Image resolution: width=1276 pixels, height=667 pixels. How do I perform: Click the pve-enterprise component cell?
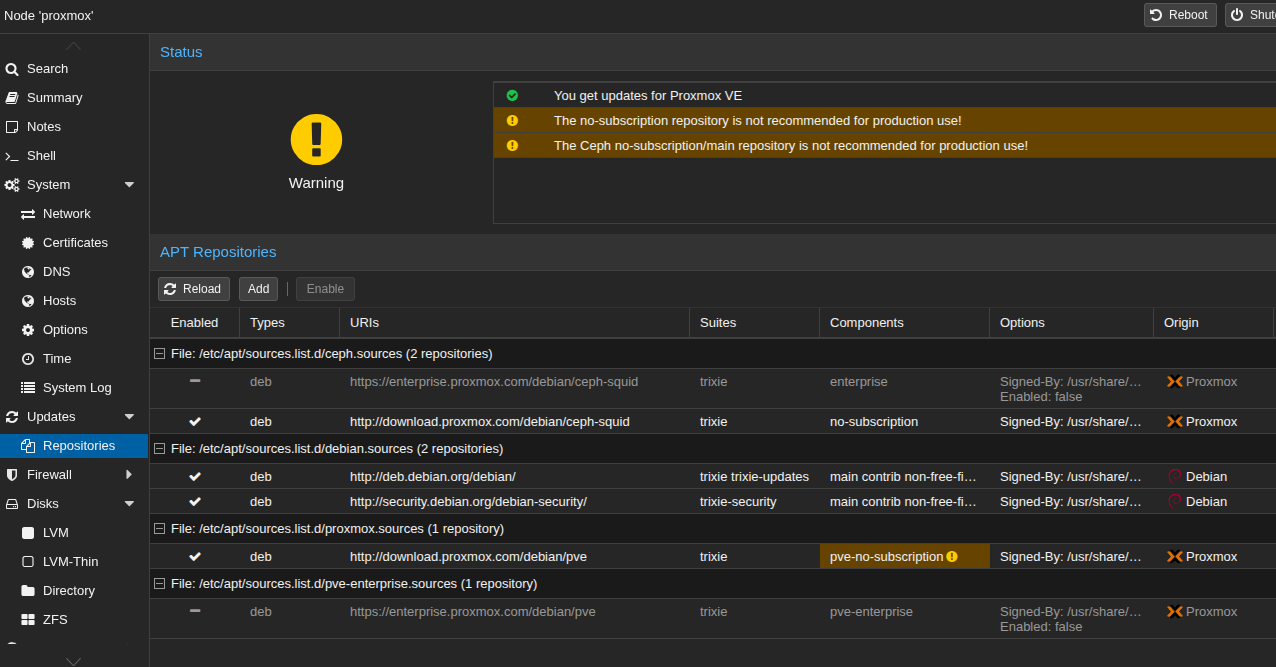click(905, 612)
